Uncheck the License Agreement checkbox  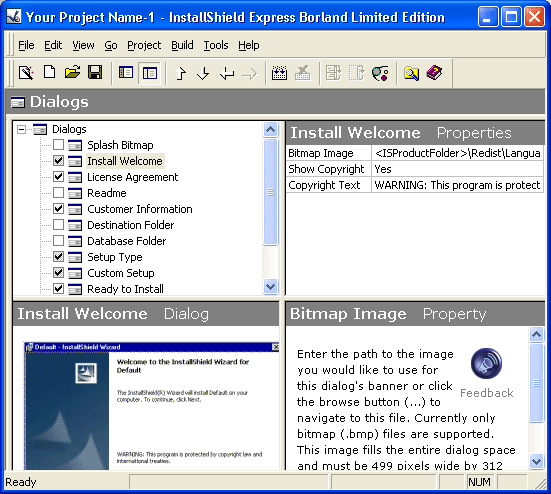[x=58, y=176]
